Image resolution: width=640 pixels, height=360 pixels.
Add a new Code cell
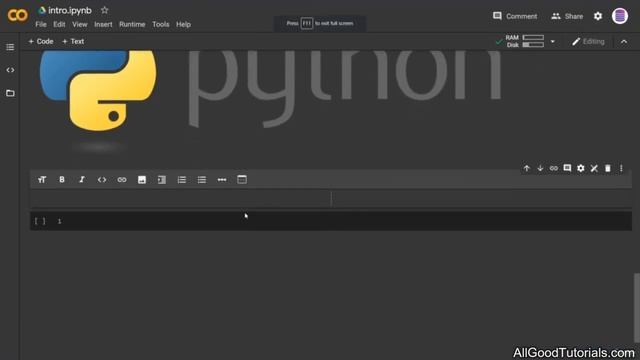click(x=41, y=41)
